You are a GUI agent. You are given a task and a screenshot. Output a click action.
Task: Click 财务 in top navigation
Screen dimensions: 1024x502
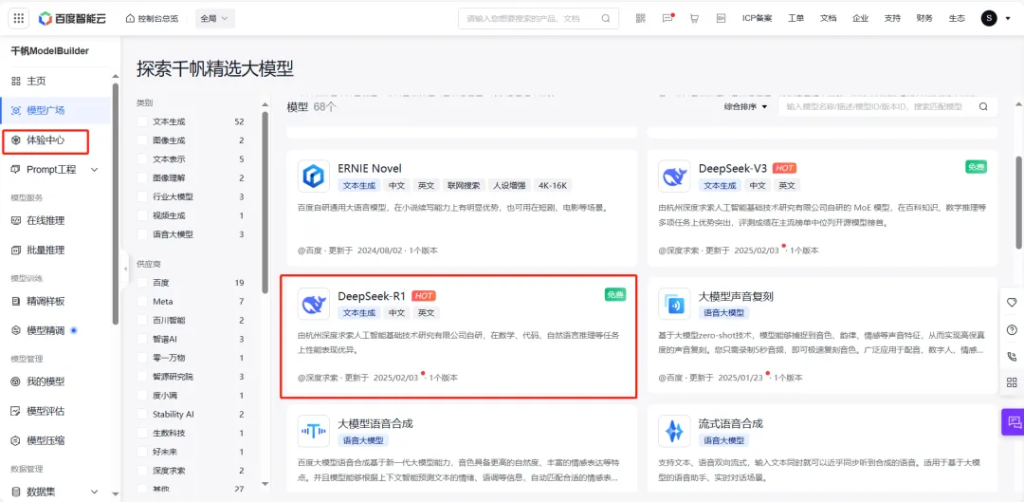tap(925, 18)
